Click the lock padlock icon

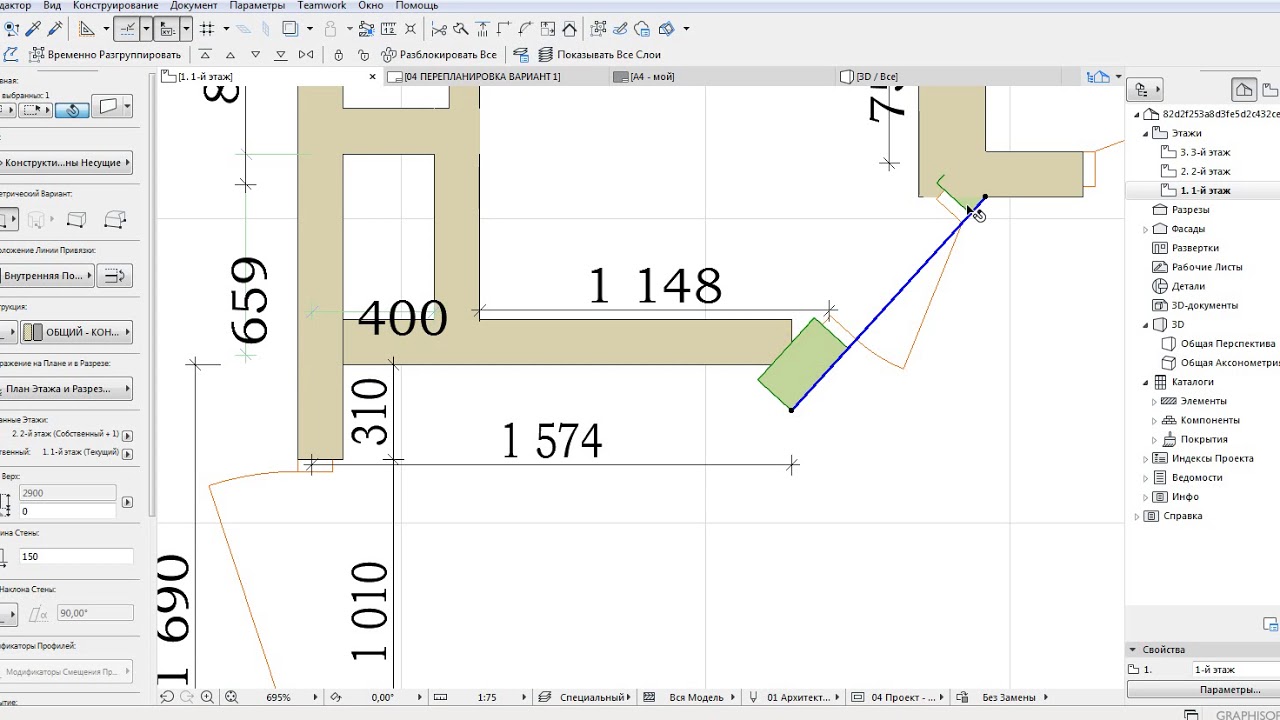coord(339,55)
